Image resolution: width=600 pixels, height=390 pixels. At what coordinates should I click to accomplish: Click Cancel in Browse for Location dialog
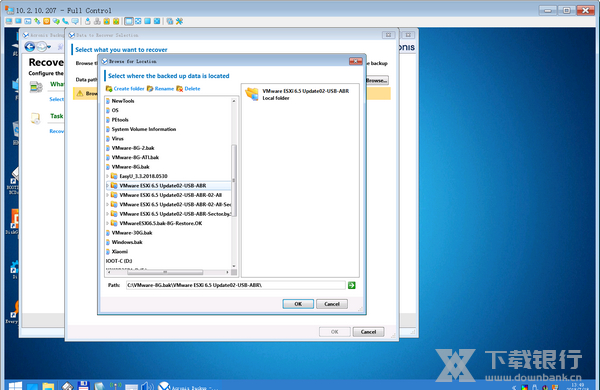(x=332, y=304)
